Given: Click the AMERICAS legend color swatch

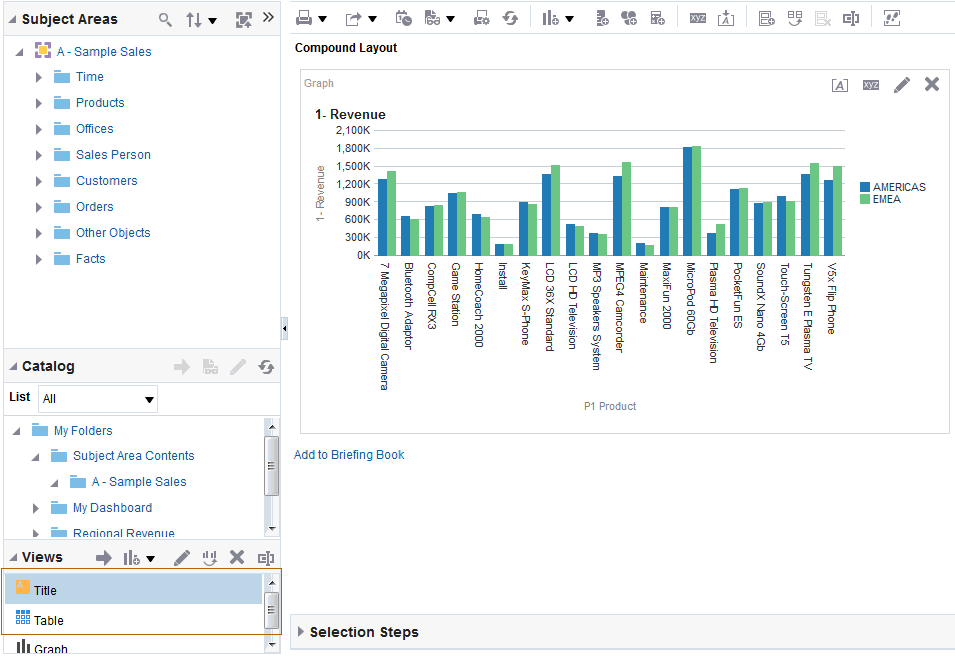Looking at the screenshot, I should (865, 187).
